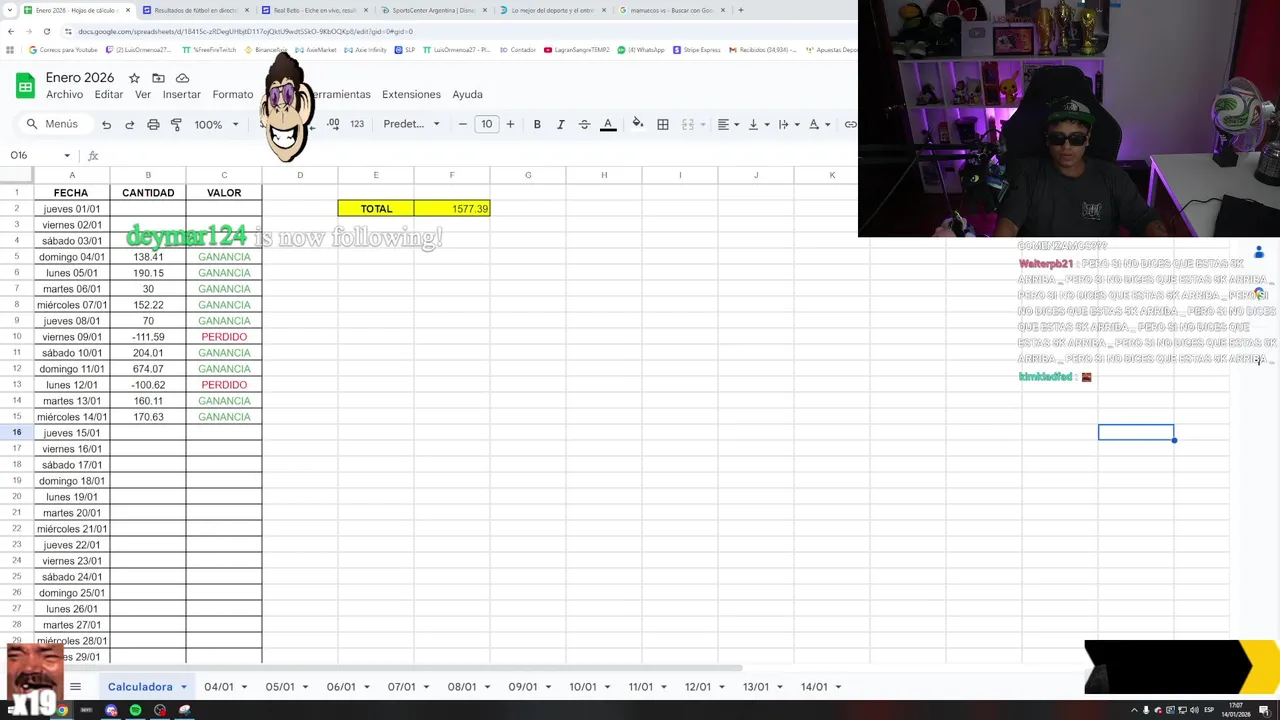Open the font family dropdown
Viewport: 1280px width, 720px height.
point(411,124)
